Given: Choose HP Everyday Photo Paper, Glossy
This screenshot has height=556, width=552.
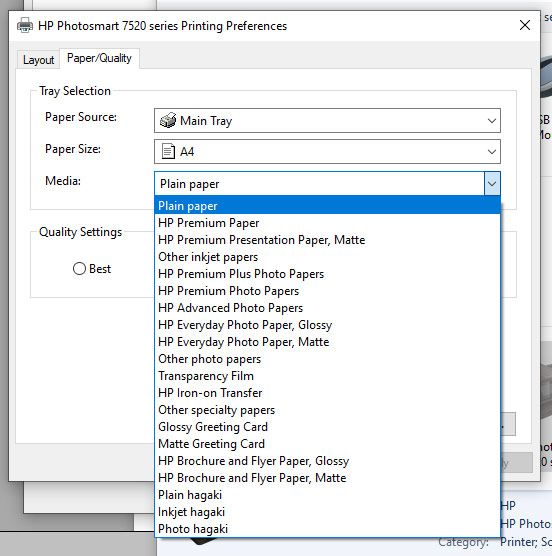Looking at the screenshot, I should (x=327, y=325).
